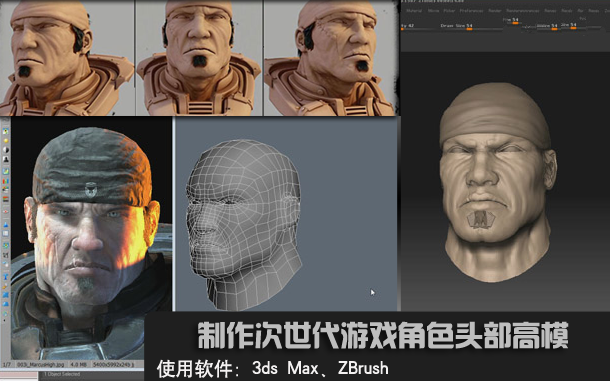This screenshot has width=611, height=381.
Task: Open the Preferences menu in ZBrush
Action: pyautogui.click(x=471, y=11)
